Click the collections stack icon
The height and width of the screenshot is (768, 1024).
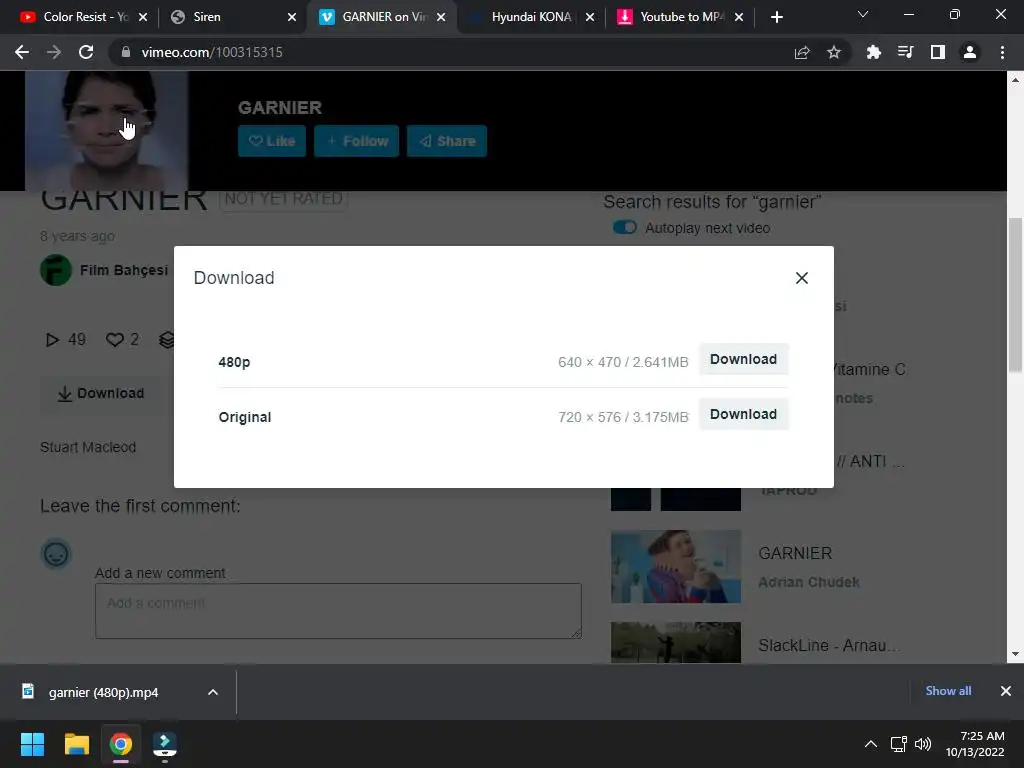167,340
